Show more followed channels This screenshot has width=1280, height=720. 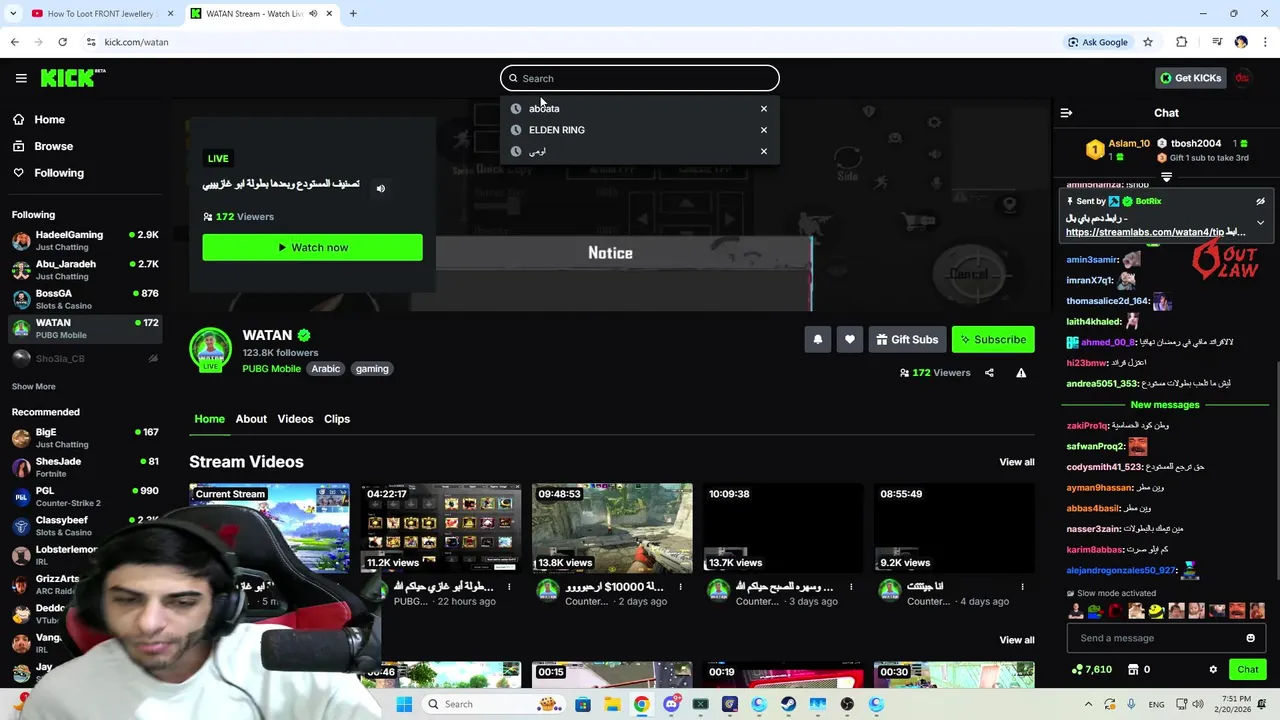(33, 386)
